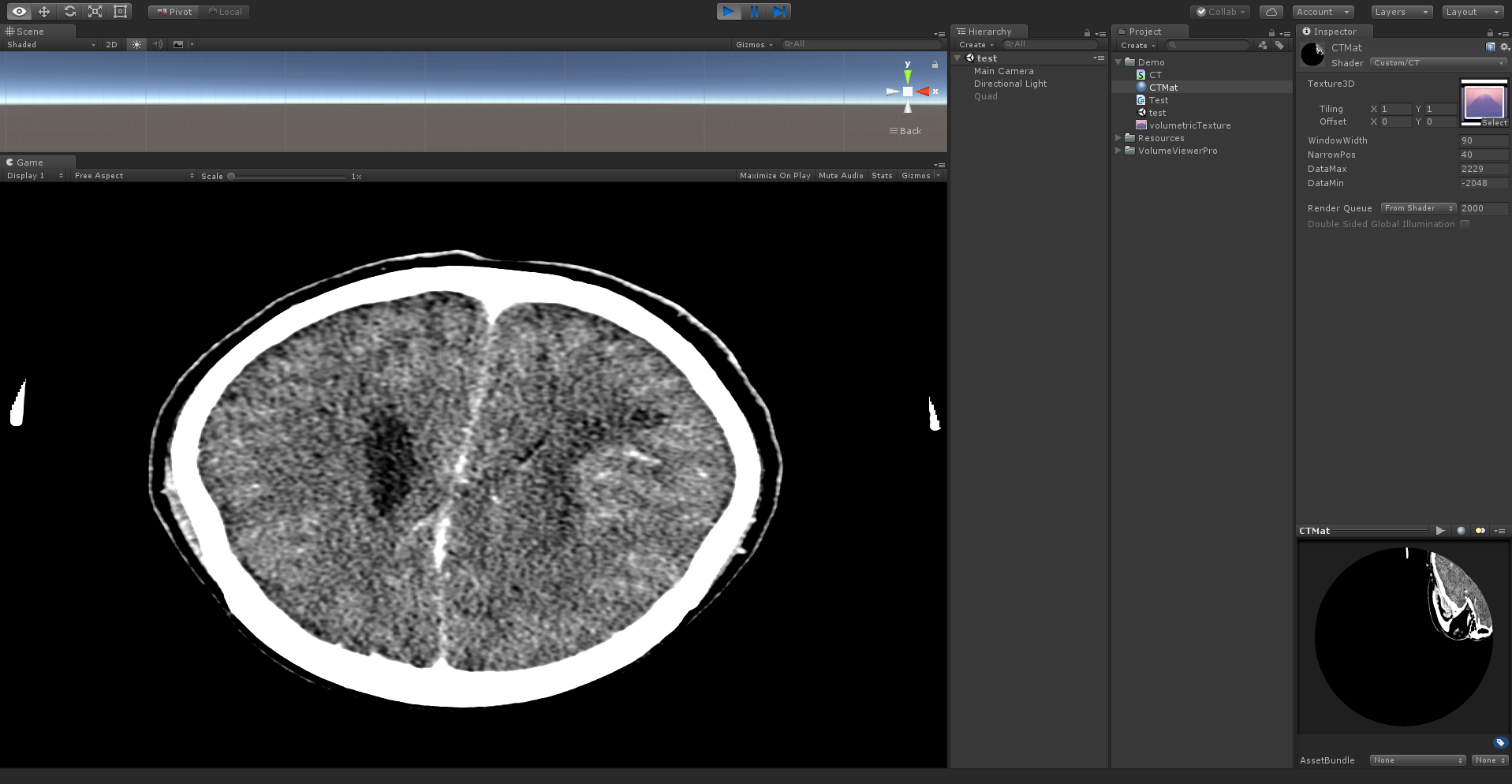This screenshot has height=784, width=1512.
Task: Open the CTMat preview options menu
Action: (x=1499, y=530)
